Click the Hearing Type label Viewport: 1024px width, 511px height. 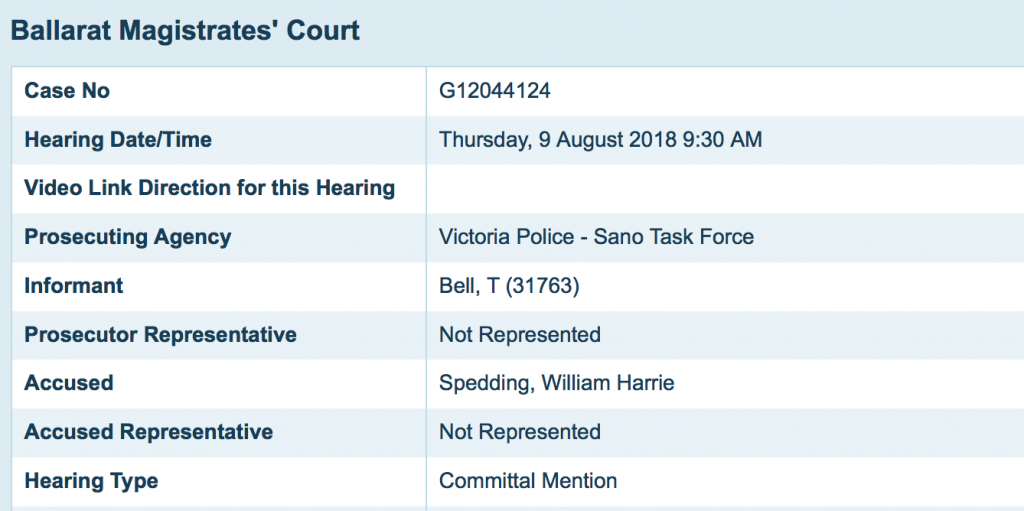(91, 481)
